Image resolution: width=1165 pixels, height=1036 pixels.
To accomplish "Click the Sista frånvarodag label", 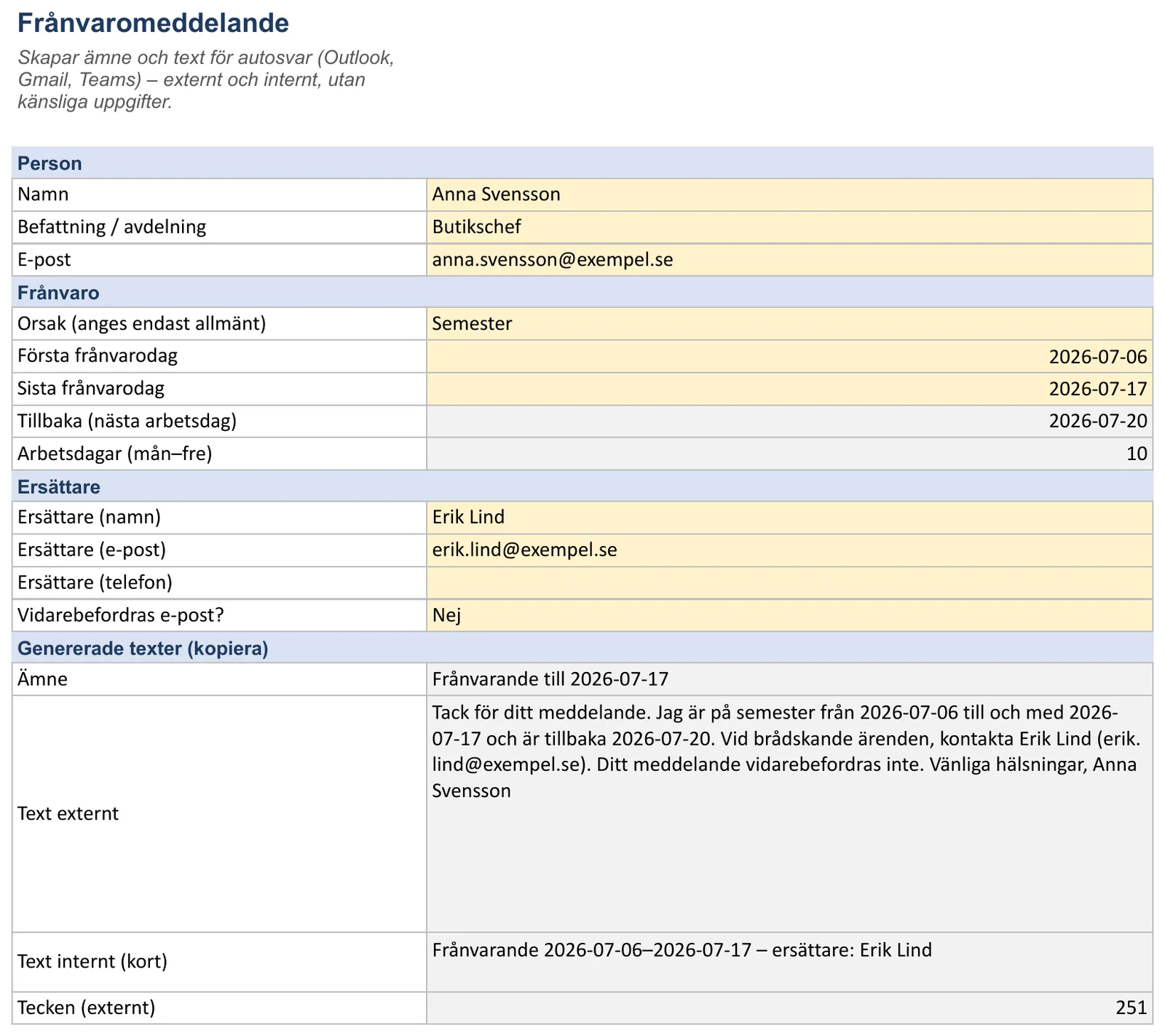I will [x=91, y=389].
